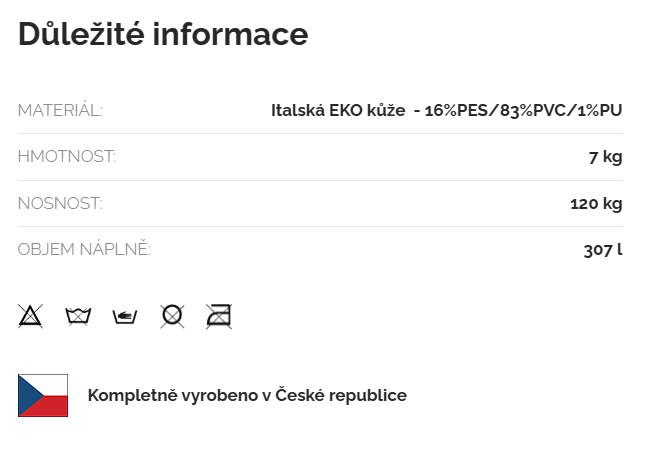Select the hand wash care icon
The height and width of the screenshot is (468, 650).
pyautogui.click(x=125, y=317)
